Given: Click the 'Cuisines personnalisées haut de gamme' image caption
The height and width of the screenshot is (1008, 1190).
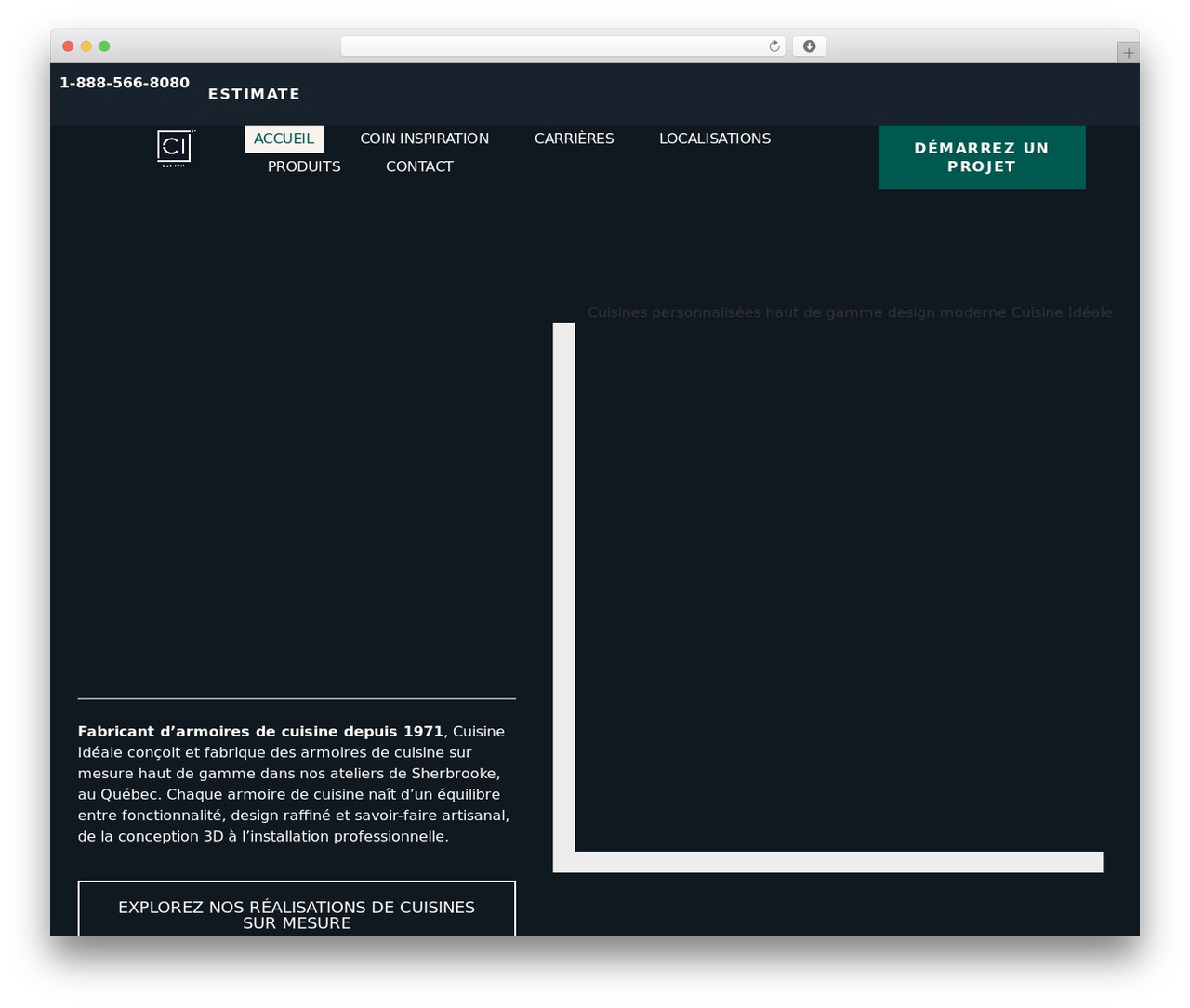Looking at the screenshot, I should click(x=850, y=312).
